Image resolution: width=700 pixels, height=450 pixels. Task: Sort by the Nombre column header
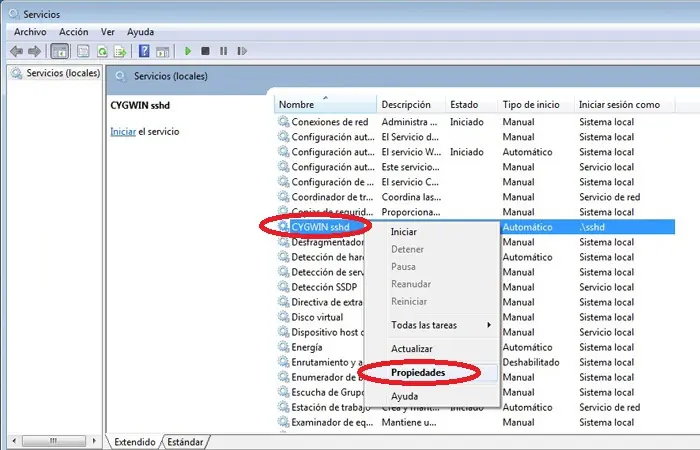point(325,104)
